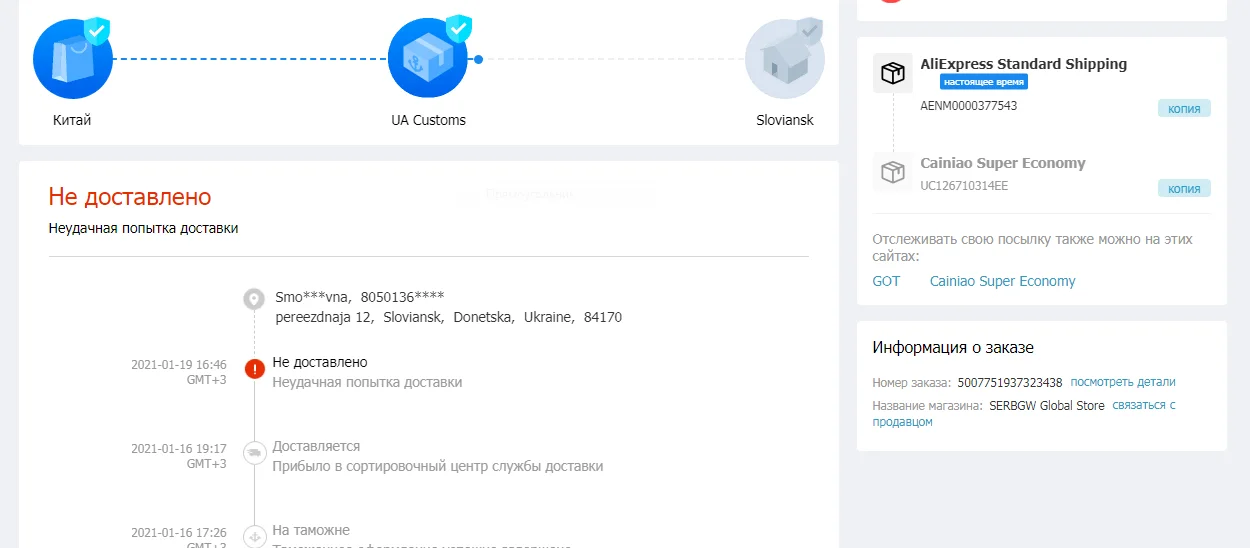Click the Cainiao Super Economy box icon
Screen dimensions: 1250x548
(x=892, y=172)
